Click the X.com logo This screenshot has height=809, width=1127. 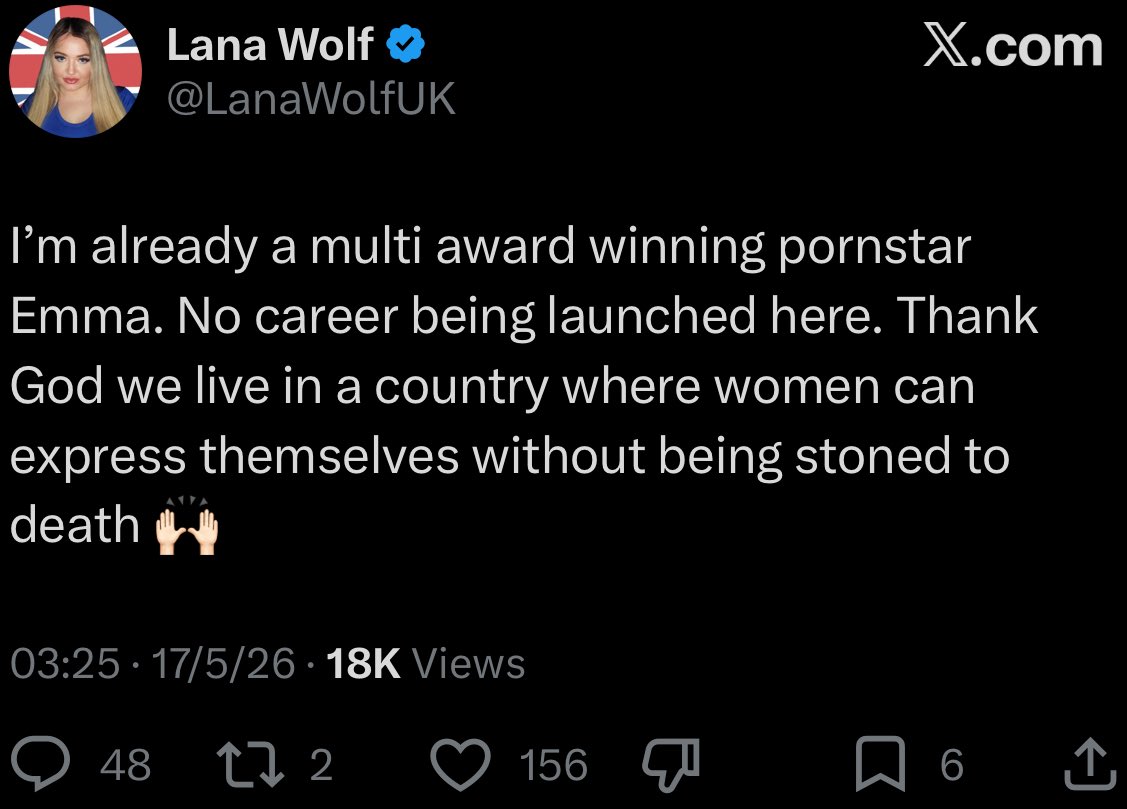click(1013, 45)
